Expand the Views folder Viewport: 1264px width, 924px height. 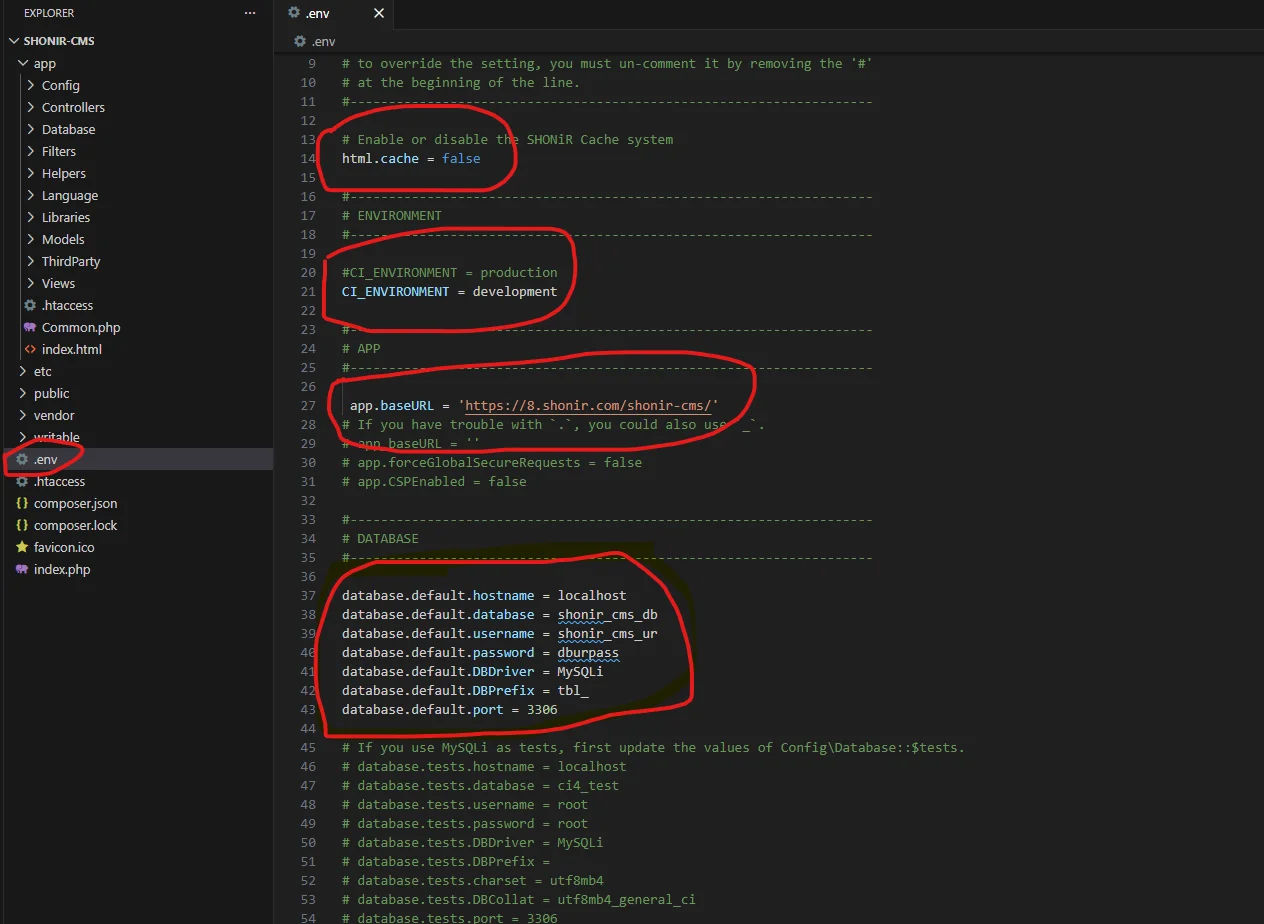pos(31,283)
